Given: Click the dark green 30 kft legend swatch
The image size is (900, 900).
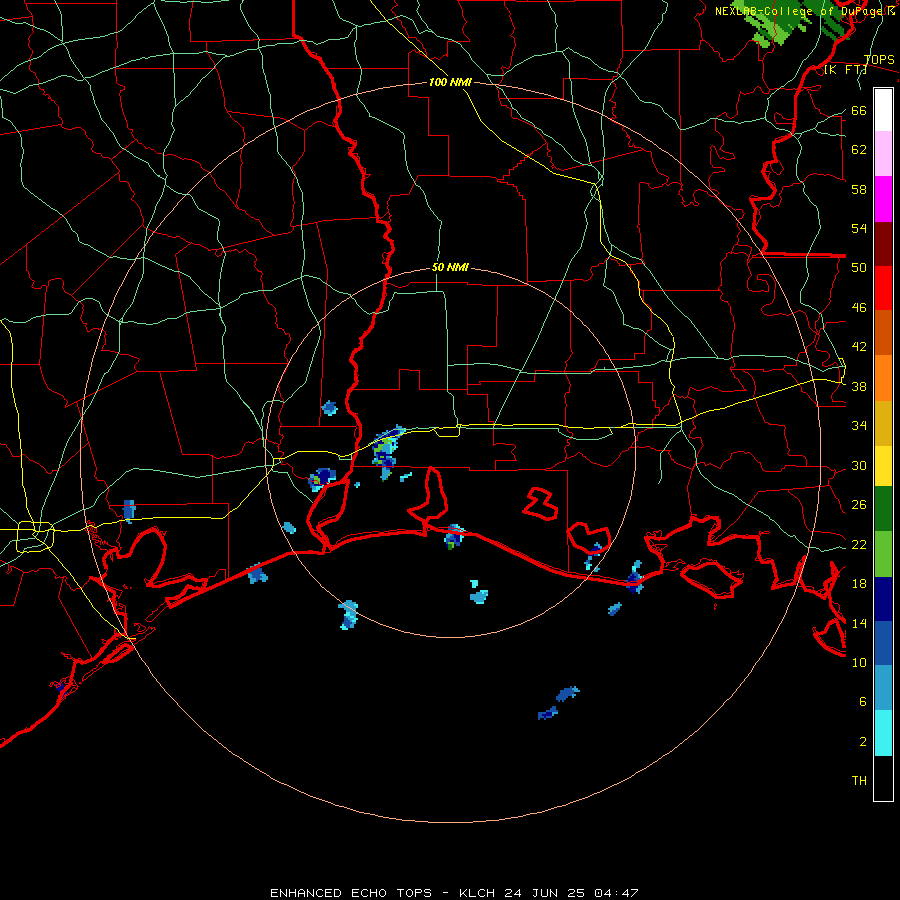Looking at the screenshot, I should 883,509.
